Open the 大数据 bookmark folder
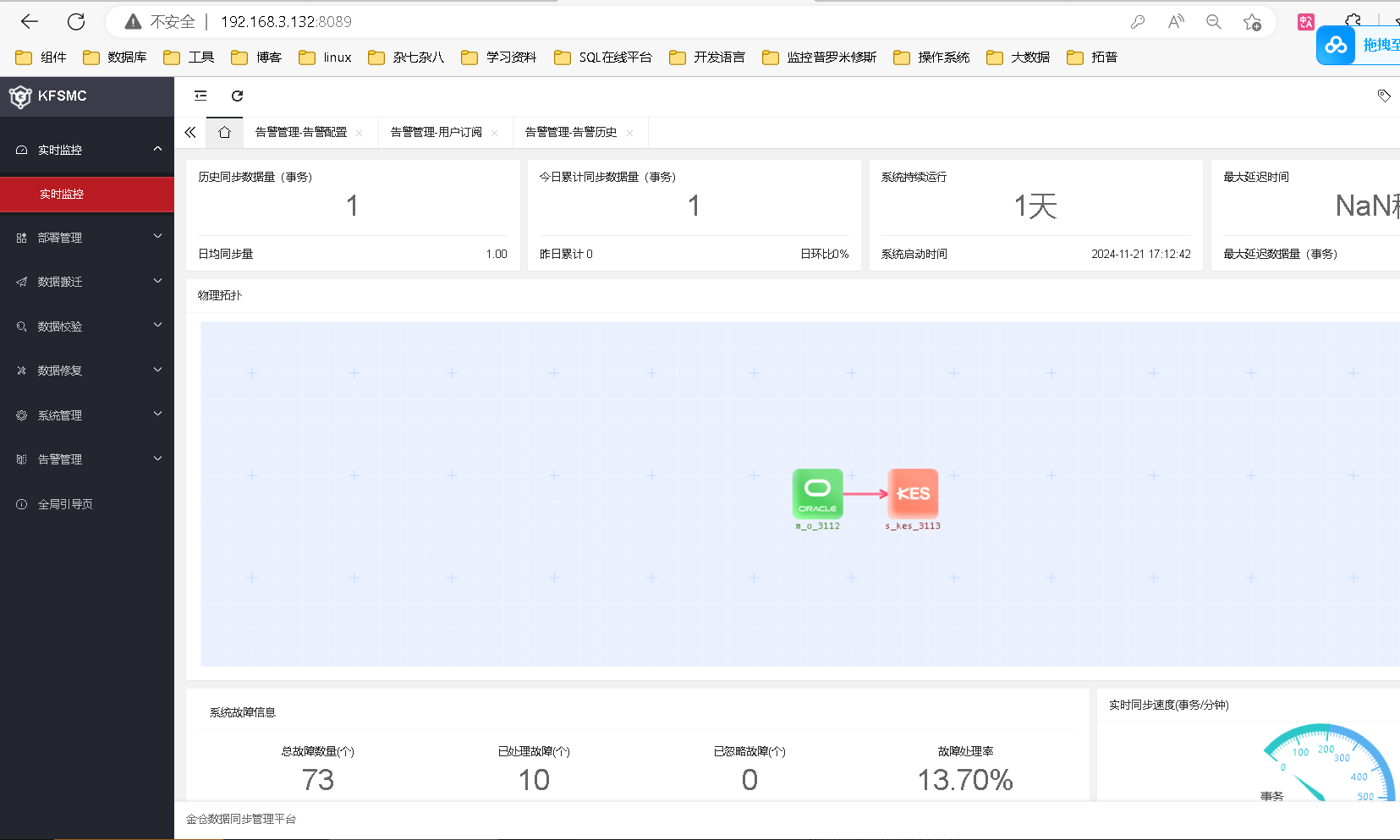Screen dimensions: 1400x840 point(1018,58)
